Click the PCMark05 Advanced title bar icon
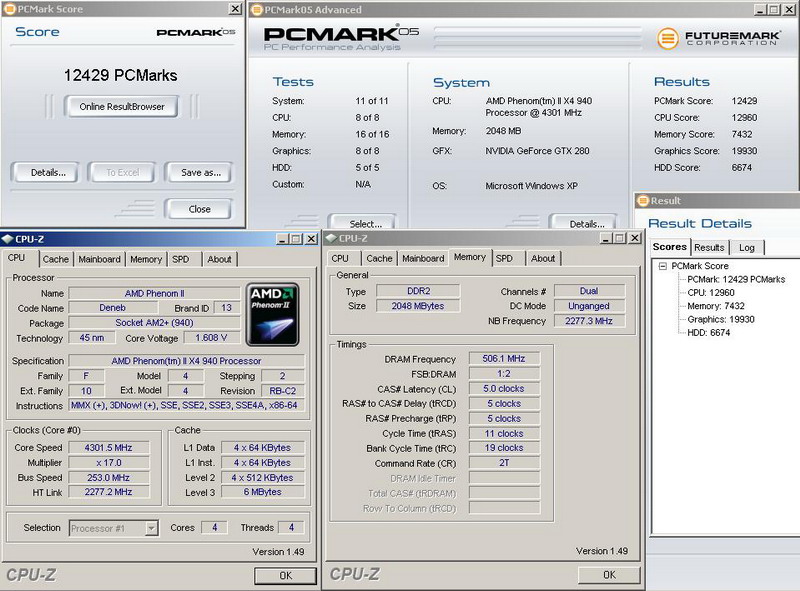This screenshot has width=800, height=591. click(x=257, y=9)
